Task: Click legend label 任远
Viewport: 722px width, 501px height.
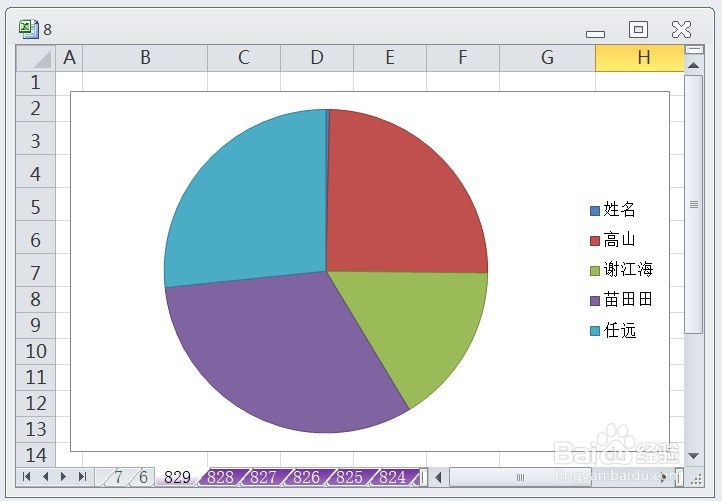Action: (620, 330)
